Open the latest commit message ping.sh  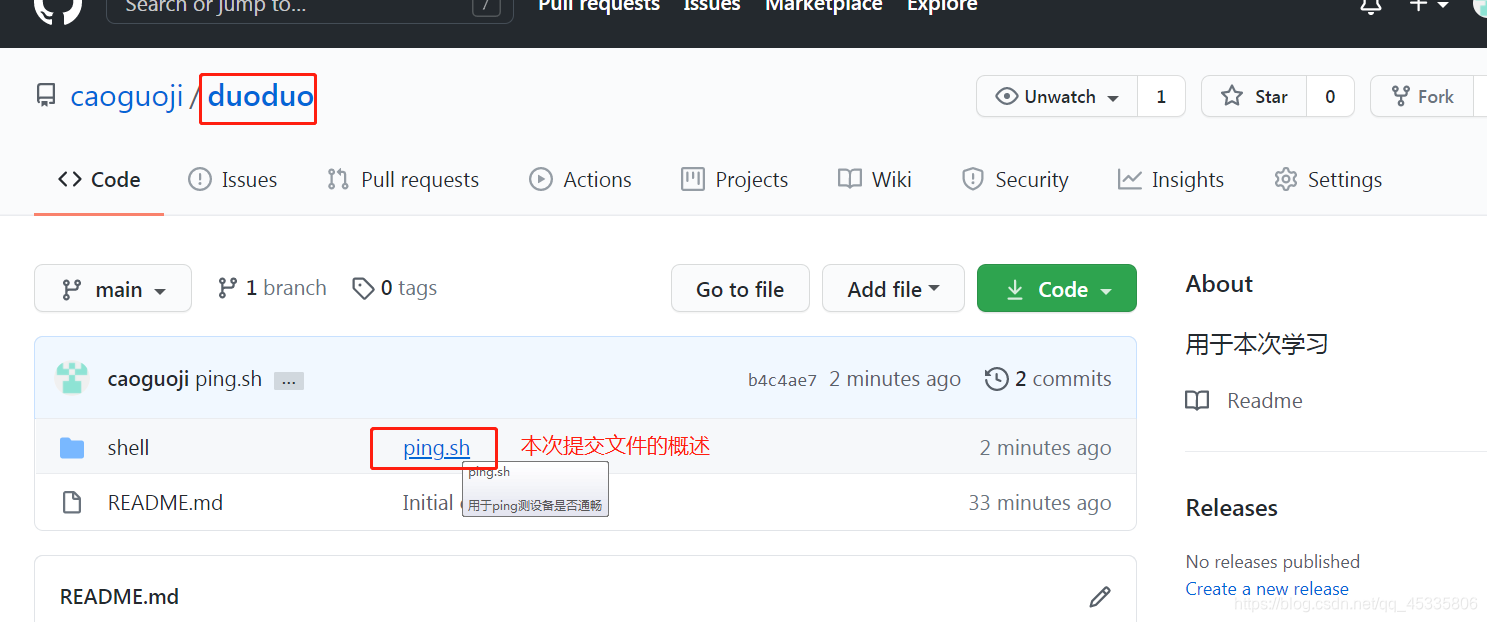[x=229, y=379]
